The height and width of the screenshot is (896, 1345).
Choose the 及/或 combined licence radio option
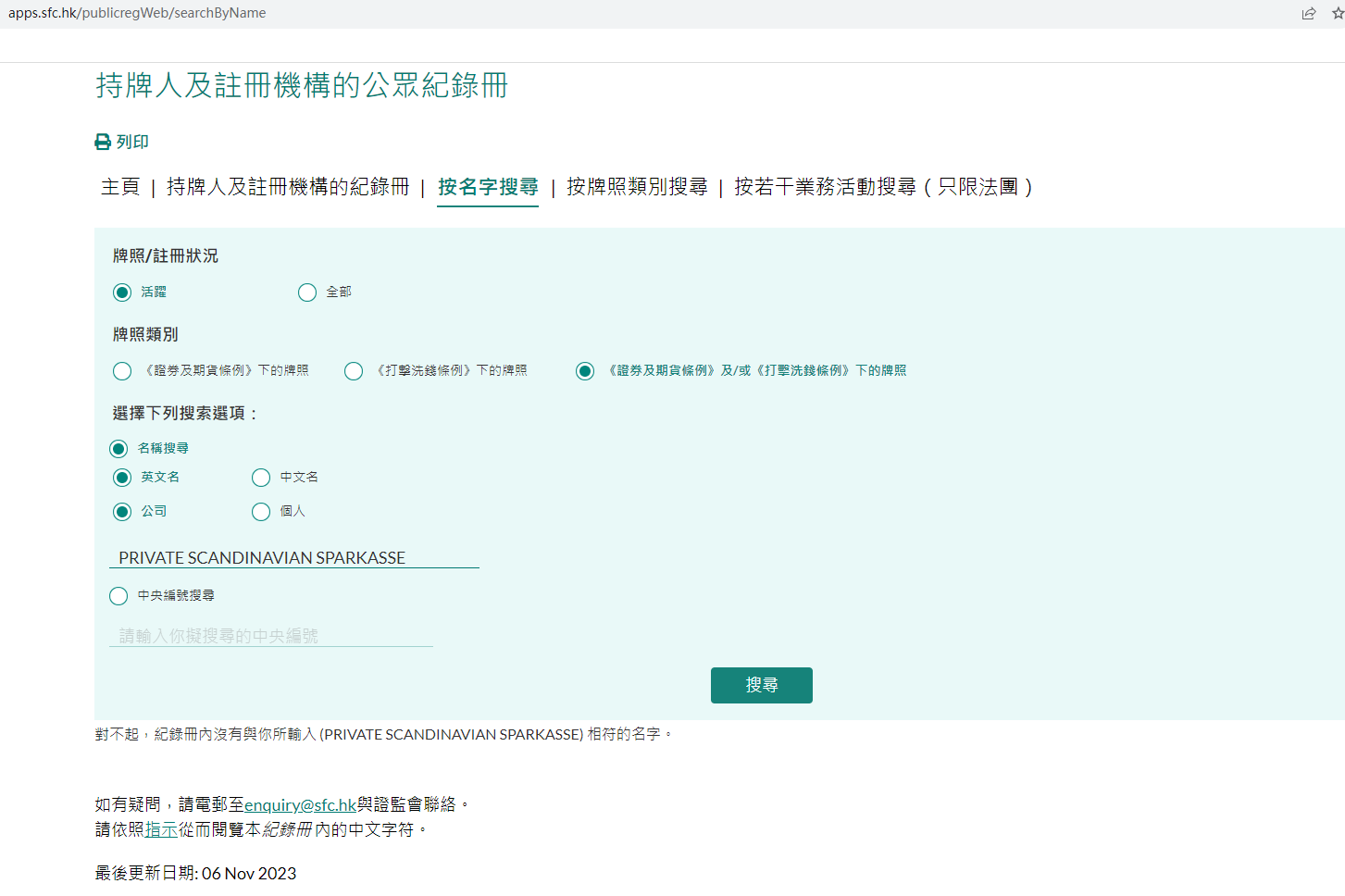(585, 371)
